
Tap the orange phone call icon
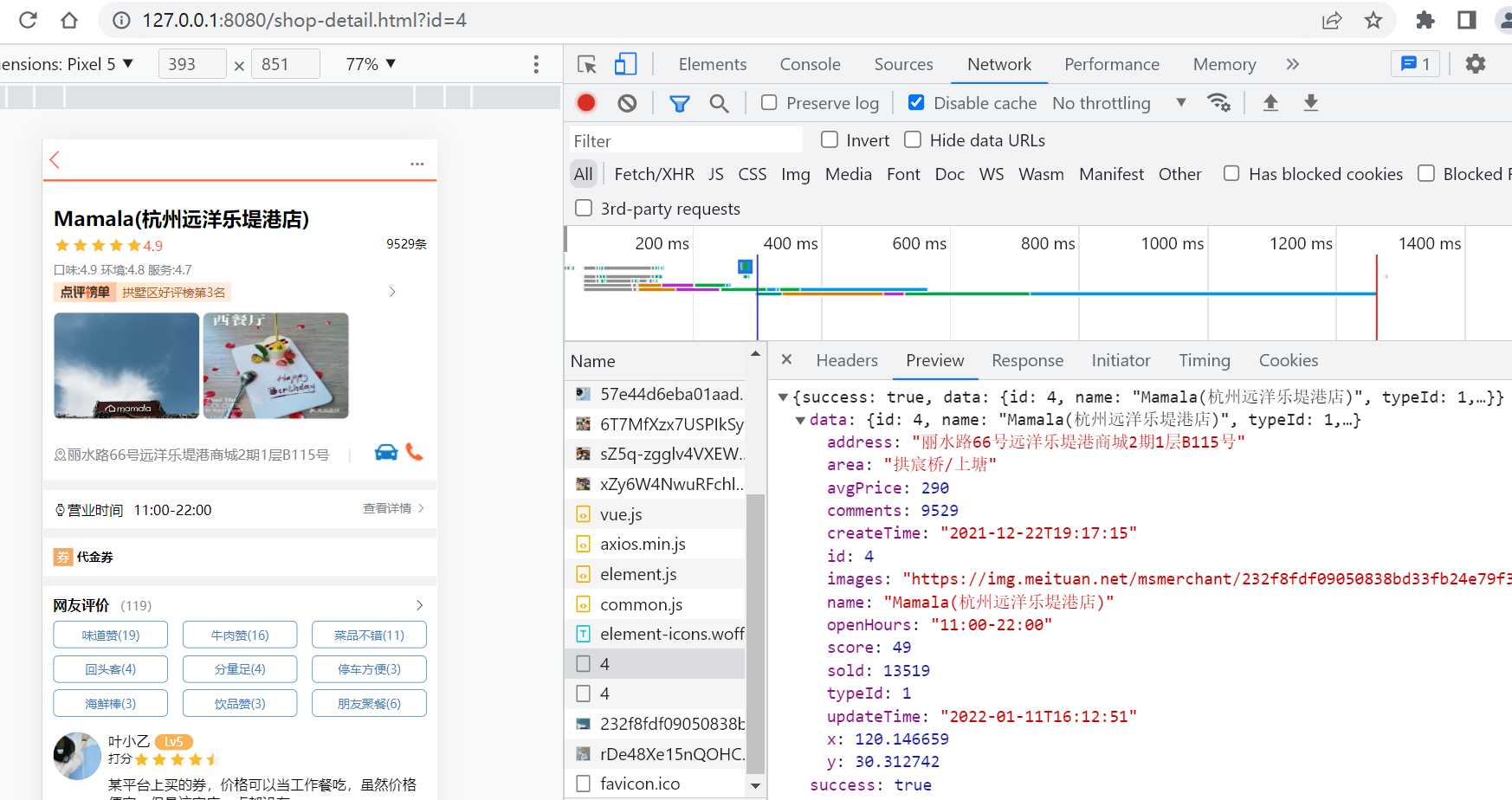(415, 452)
